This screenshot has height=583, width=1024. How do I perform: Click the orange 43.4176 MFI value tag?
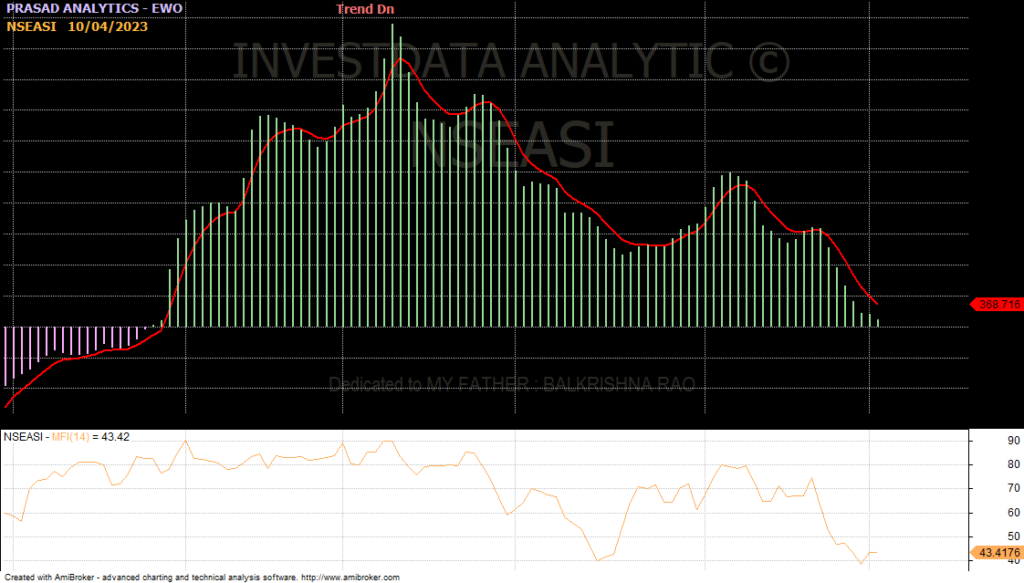point(997,552)
